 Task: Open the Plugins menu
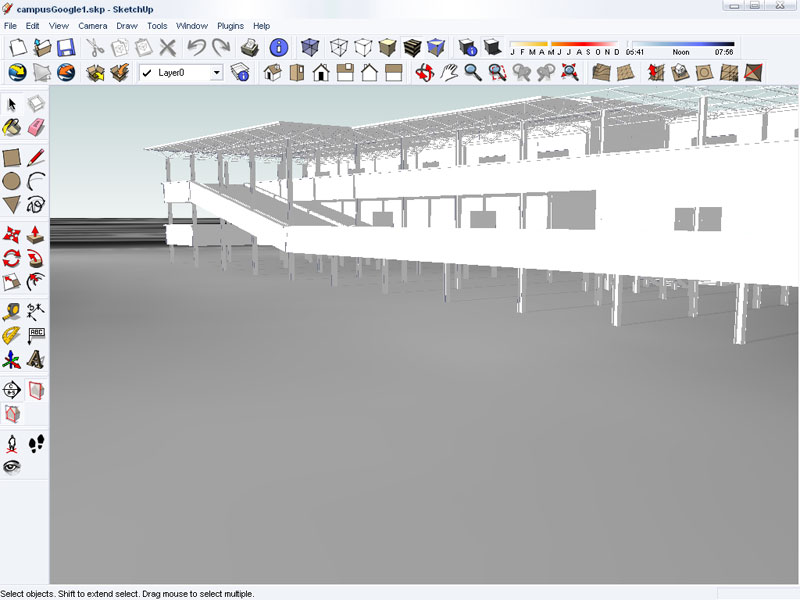point(230,25)
